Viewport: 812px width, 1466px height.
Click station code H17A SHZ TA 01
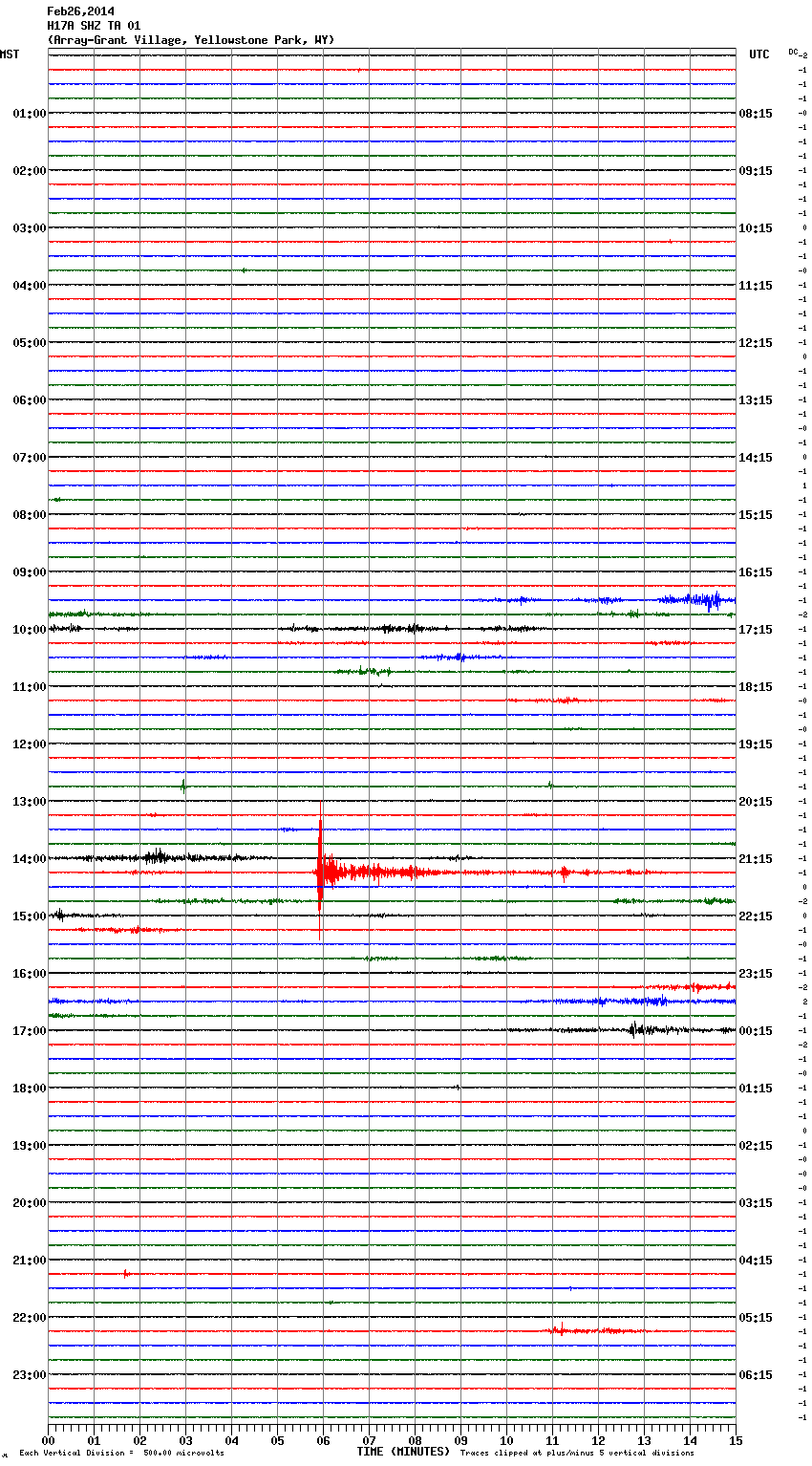[x=94, y=26]
